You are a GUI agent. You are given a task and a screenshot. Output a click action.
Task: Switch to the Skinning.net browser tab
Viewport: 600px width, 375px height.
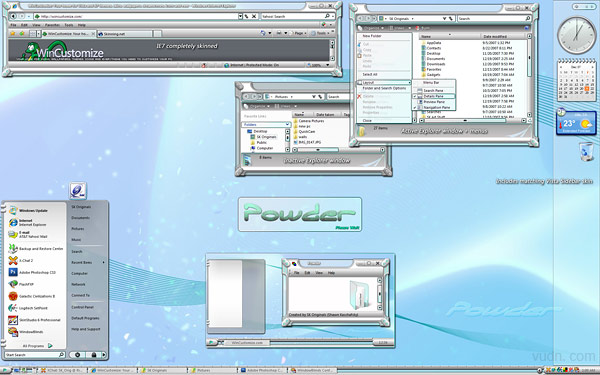(x=125, y=34)
